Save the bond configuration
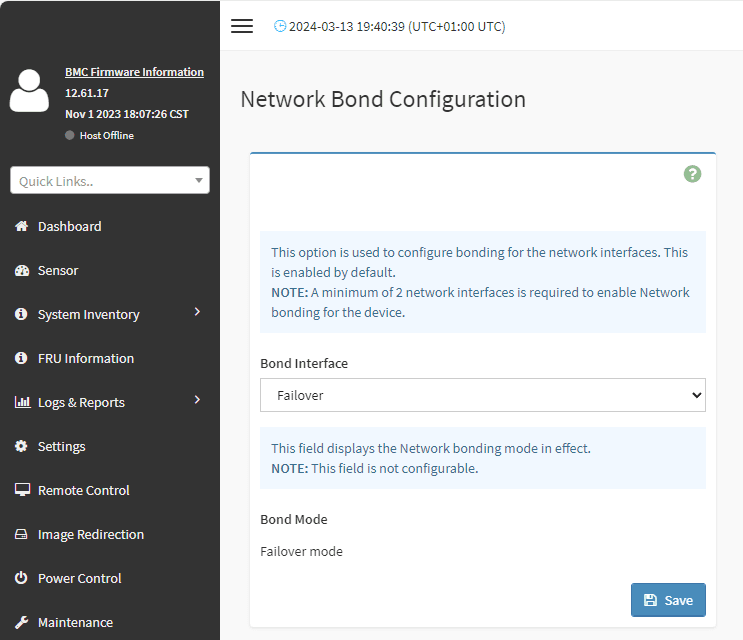This screenshot has height=640, width=743. pos(668,600)
